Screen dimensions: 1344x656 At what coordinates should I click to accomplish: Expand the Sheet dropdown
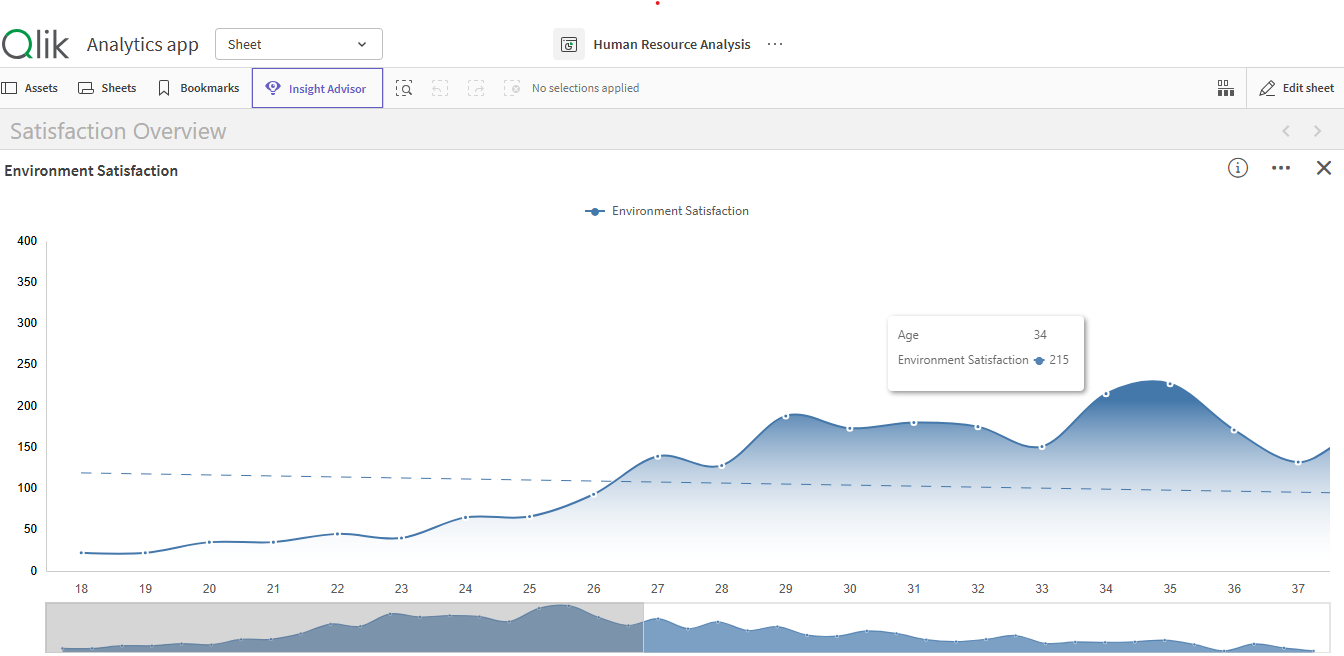298,44
